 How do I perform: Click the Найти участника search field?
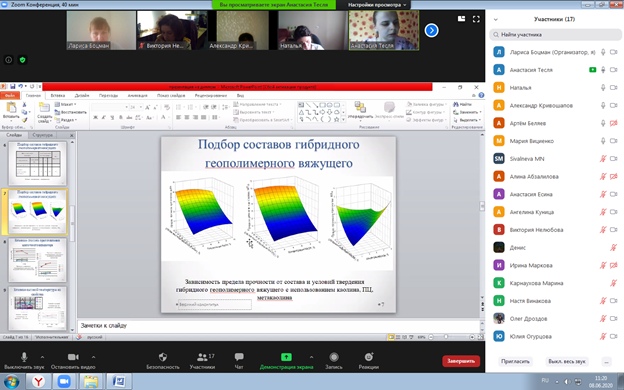coord(554,35)
